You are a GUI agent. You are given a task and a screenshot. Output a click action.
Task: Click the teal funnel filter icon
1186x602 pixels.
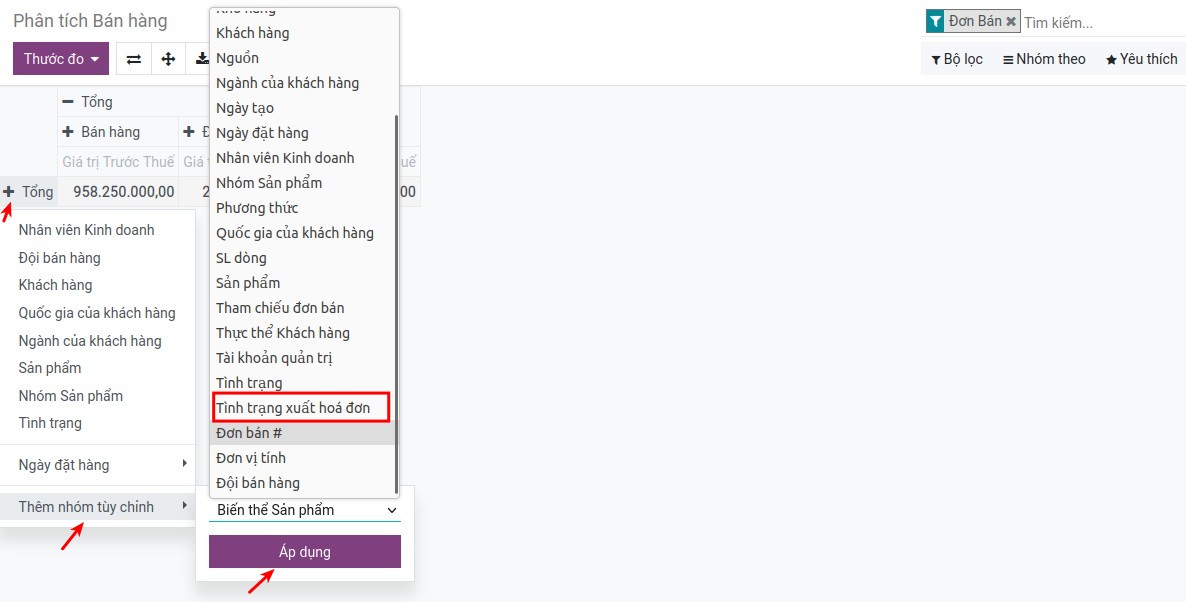click(935, 21)
